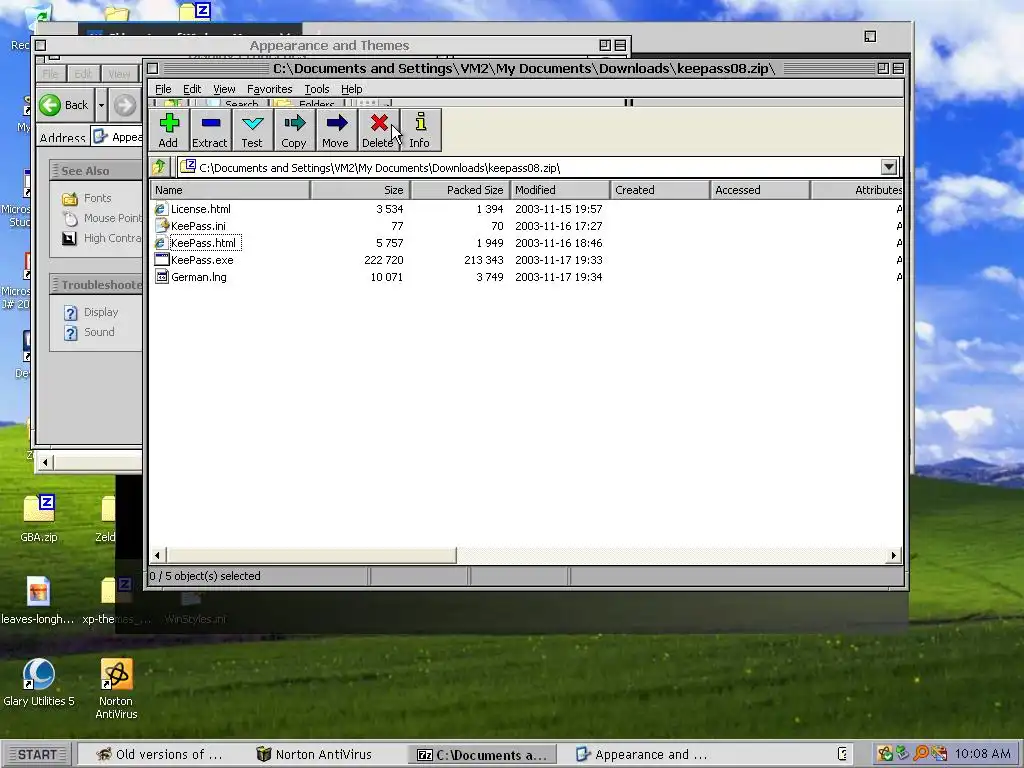Open the File menu in 7-Zip
The width and height of the screenshot is (1024, 768).
pos(163,89)
